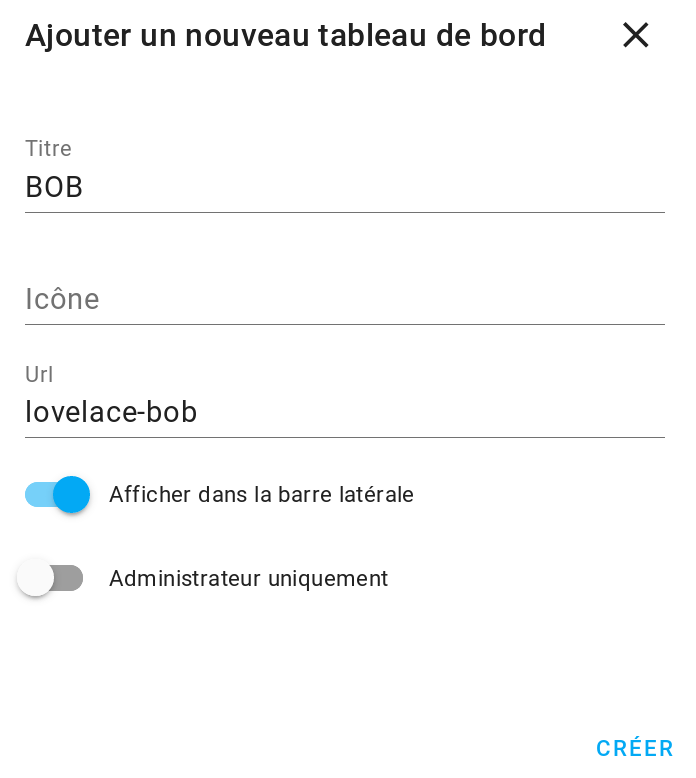Click the Icône placeholder text

pyautogui.click(x=63, y=299)
